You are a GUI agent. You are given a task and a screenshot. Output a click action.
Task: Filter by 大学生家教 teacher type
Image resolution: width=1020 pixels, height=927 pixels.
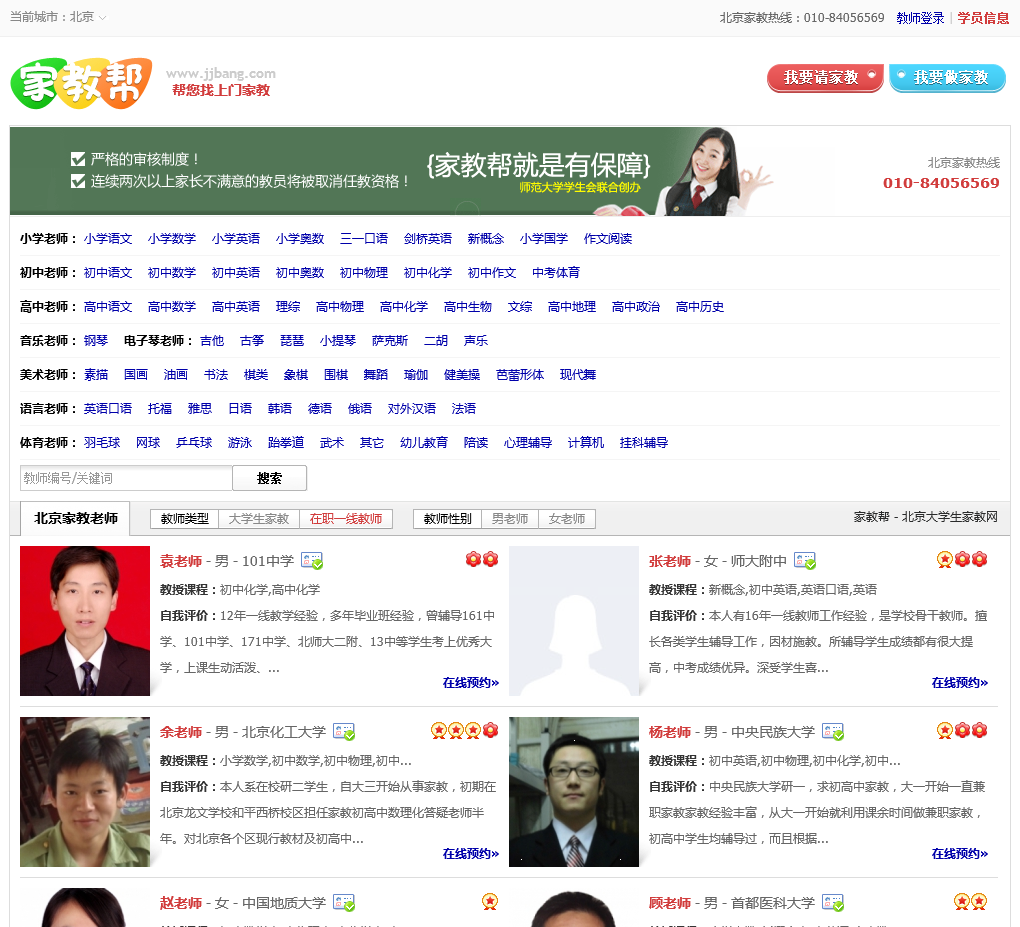pos(259,518)
